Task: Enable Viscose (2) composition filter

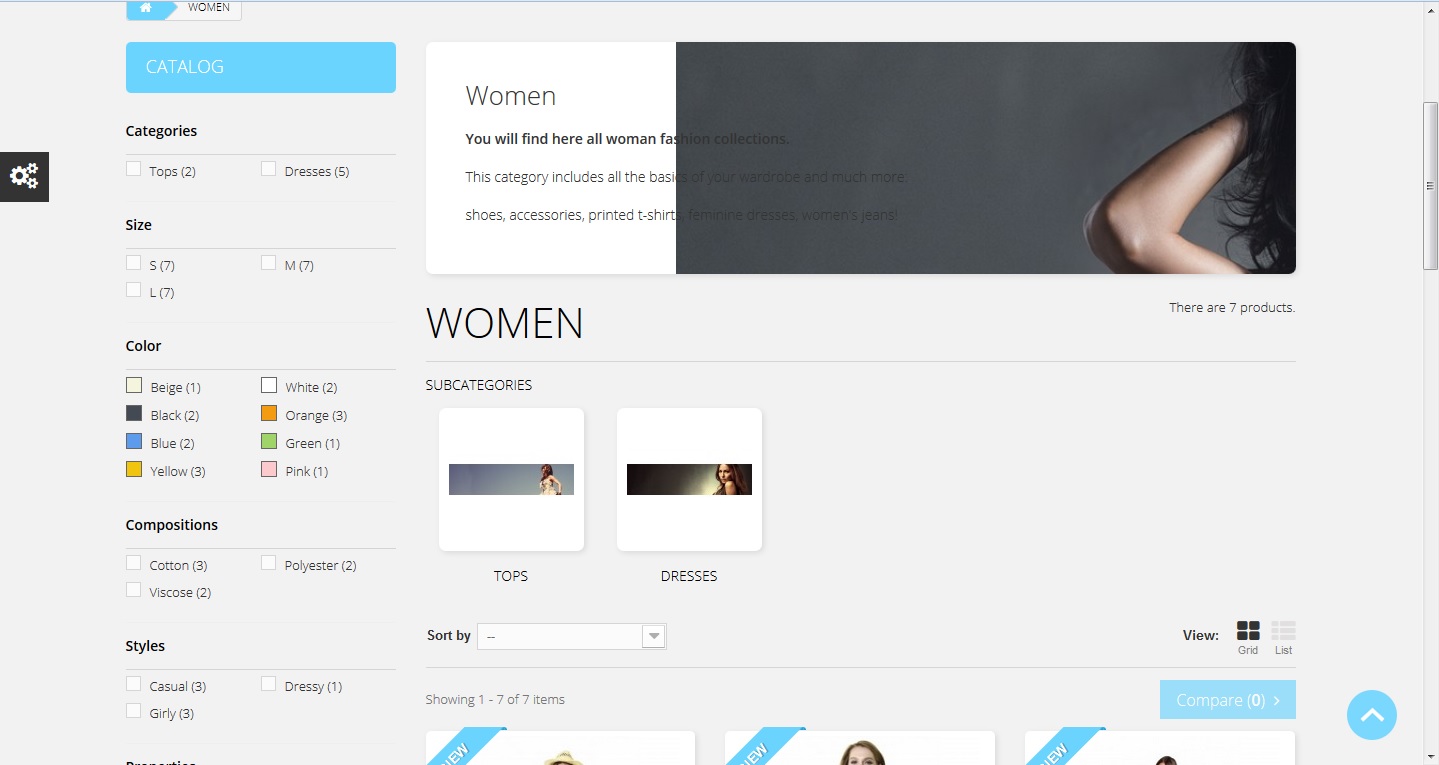Action: 134,590
